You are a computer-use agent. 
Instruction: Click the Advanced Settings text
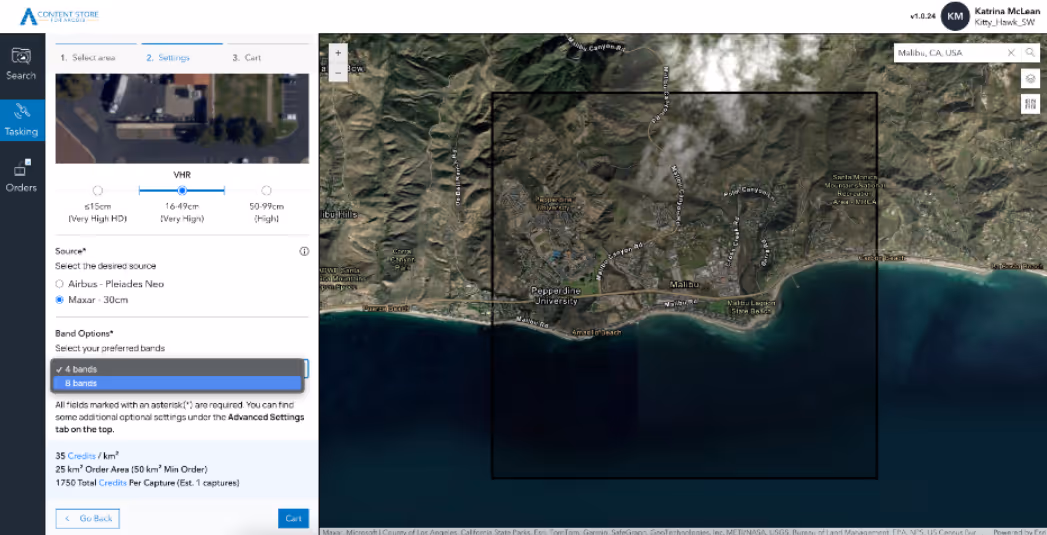point(266,417)
